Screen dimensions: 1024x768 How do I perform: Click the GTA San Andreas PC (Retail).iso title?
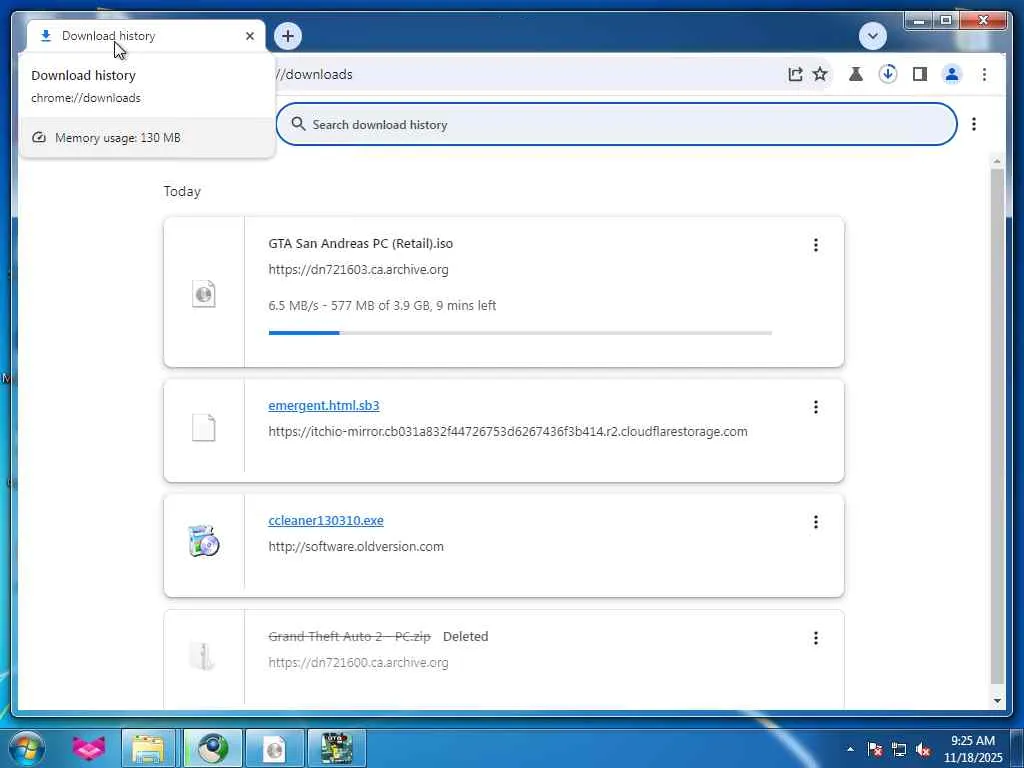[x=360, y=244]
